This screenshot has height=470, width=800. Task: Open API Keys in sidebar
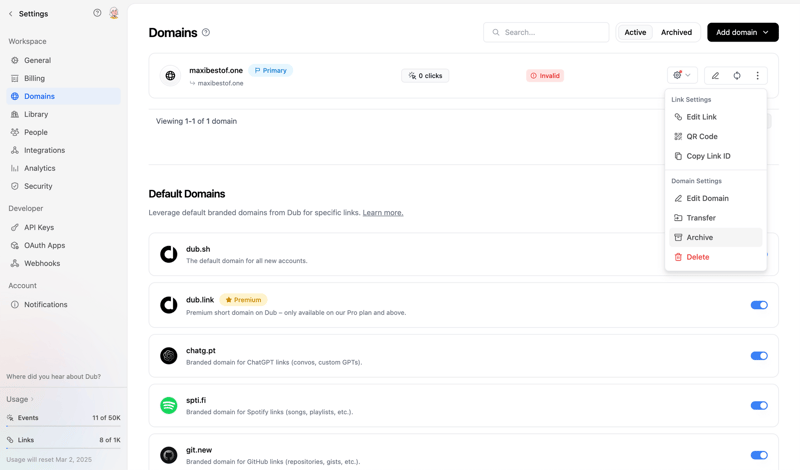pos(64,227)
